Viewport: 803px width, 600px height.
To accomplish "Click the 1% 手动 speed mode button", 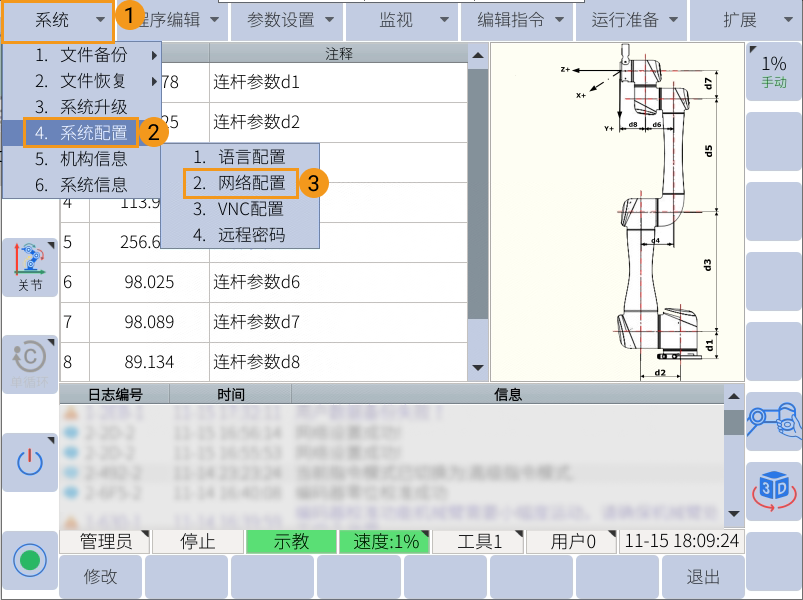I will pyautogui.click(x=774, y=71).
